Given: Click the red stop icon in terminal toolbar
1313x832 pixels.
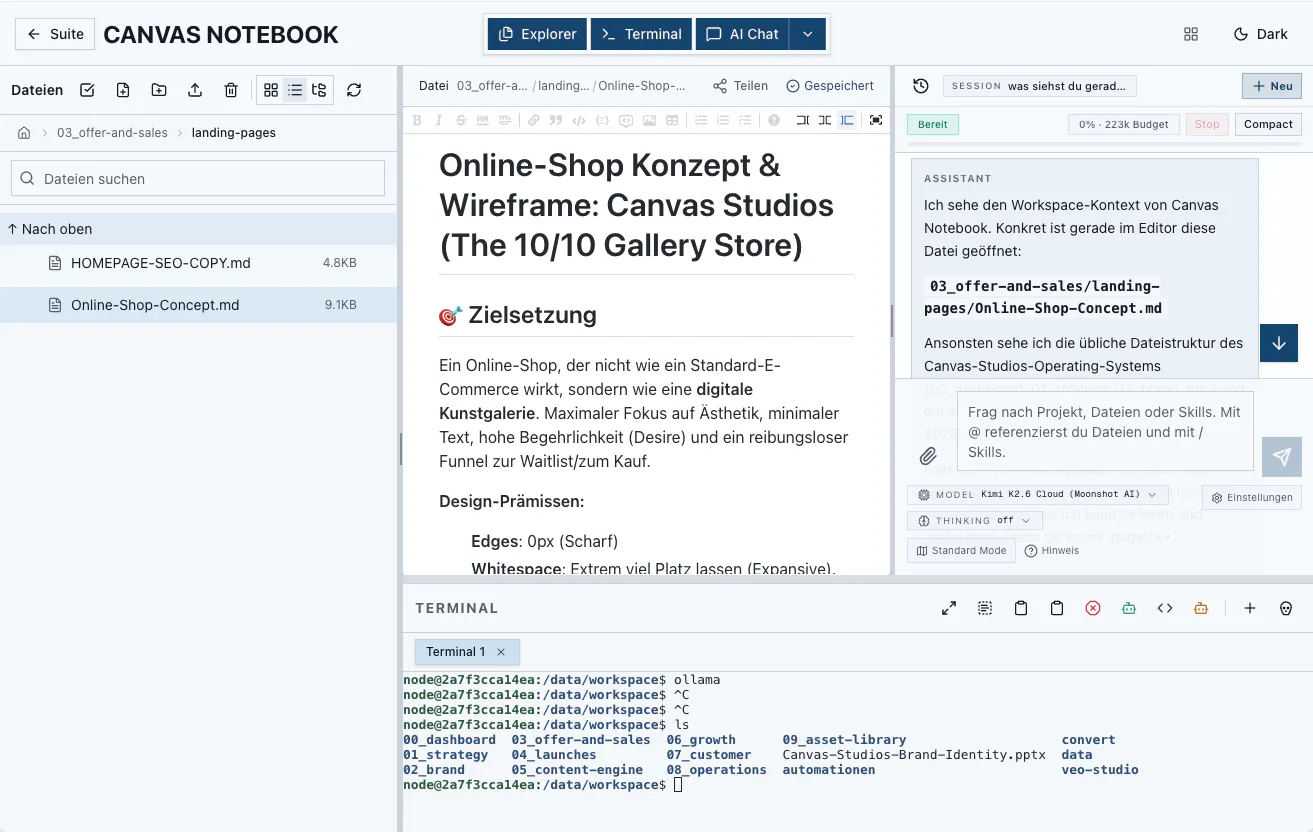Looking at the screenshot, I should tap(1093, 608).
